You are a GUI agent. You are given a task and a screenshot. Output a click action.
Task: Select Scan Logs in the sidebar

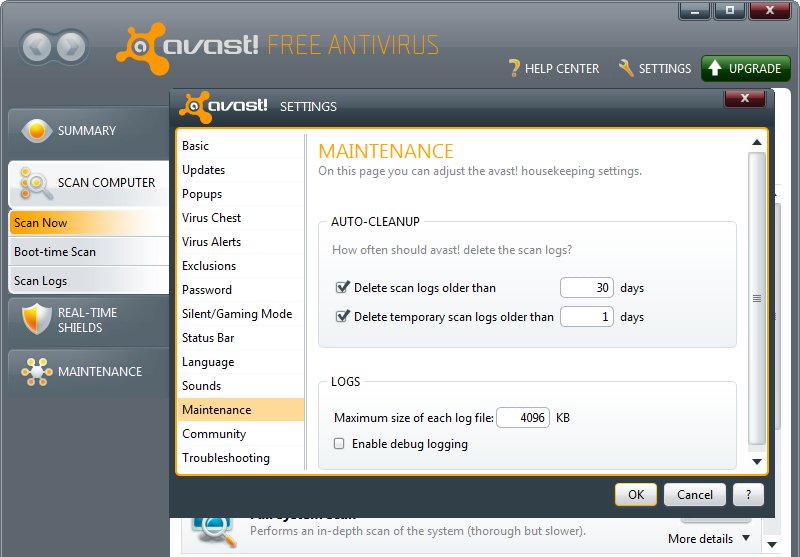(89, 281)
